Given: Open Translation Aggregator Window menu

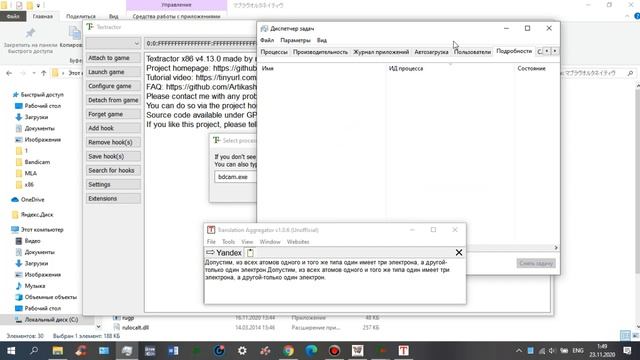Looking at the screenshot, I should click(x=270, y=242).
